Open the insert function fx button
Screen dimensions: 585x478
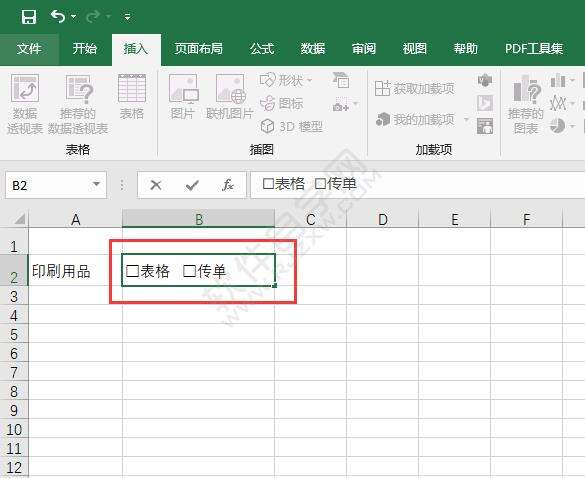point(228,185)
